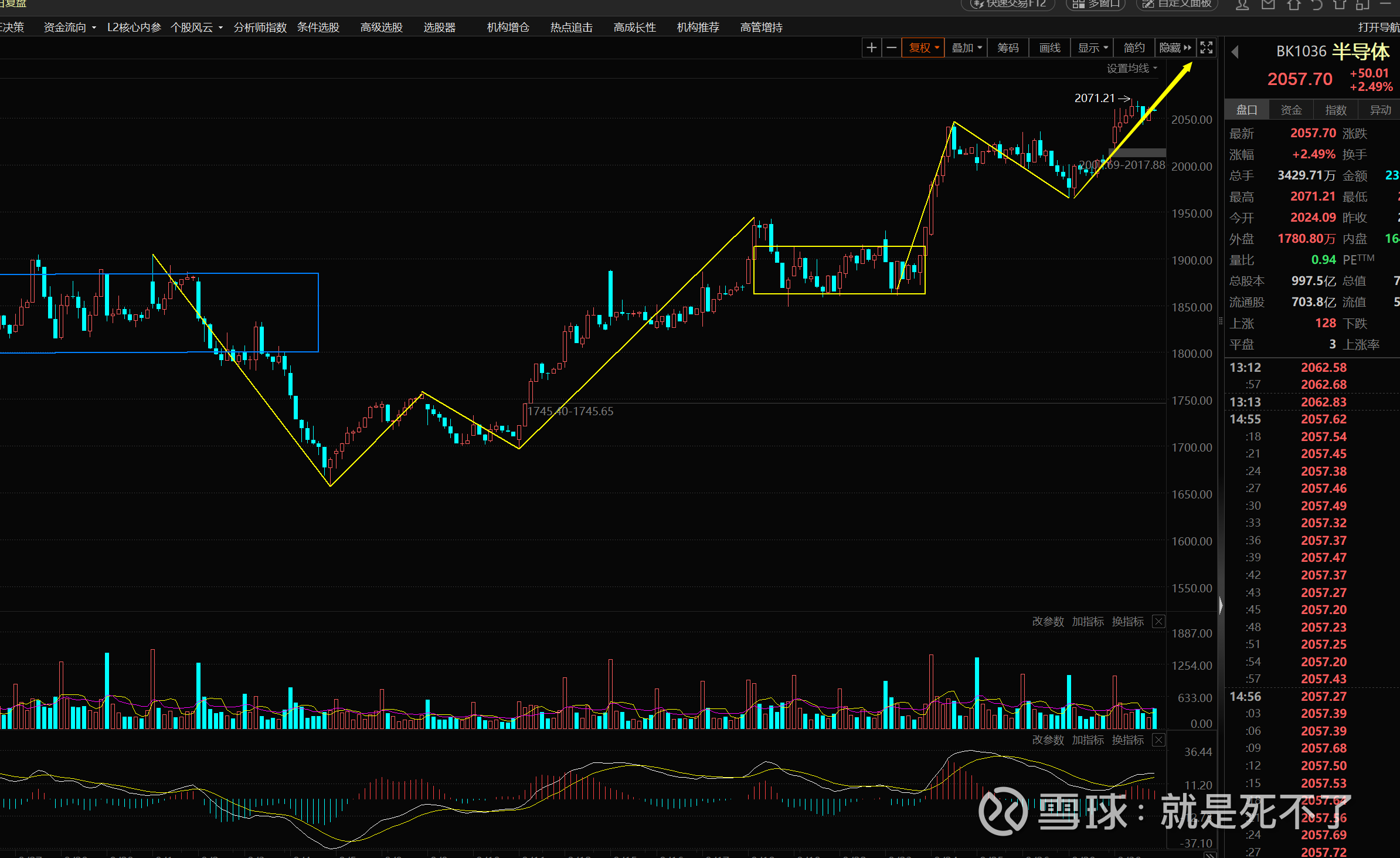
Task: Click left arrow beside BK1036
Action: (x=1235, y=52)
